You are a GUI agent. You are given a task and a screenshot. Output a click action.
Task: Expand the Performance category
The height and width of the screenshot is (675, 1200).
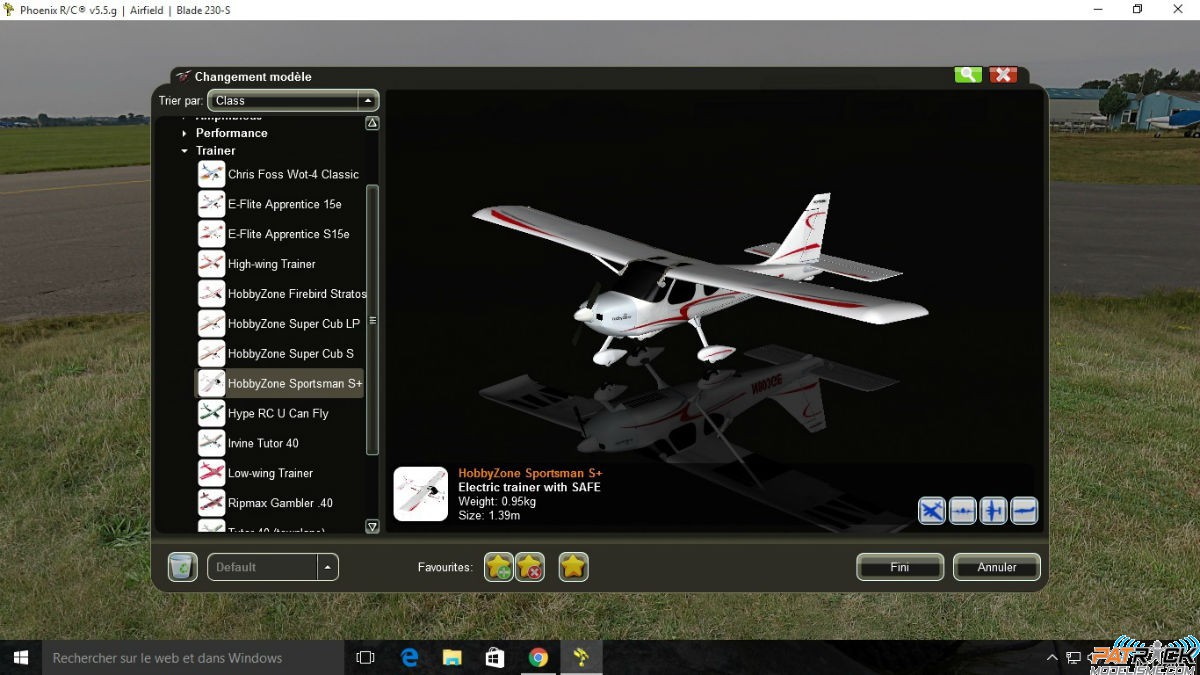(x=182, y=132)
